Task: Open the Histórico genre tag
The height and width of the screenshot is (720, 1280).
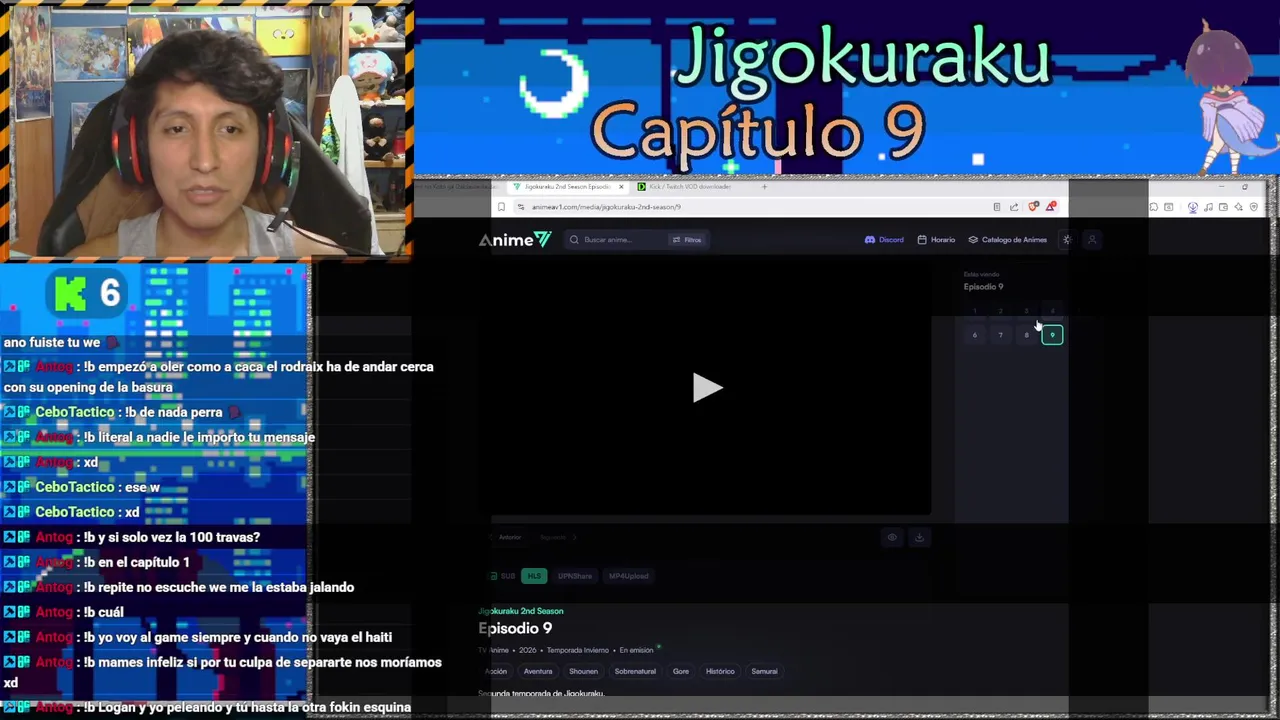Action: point(720,672)
